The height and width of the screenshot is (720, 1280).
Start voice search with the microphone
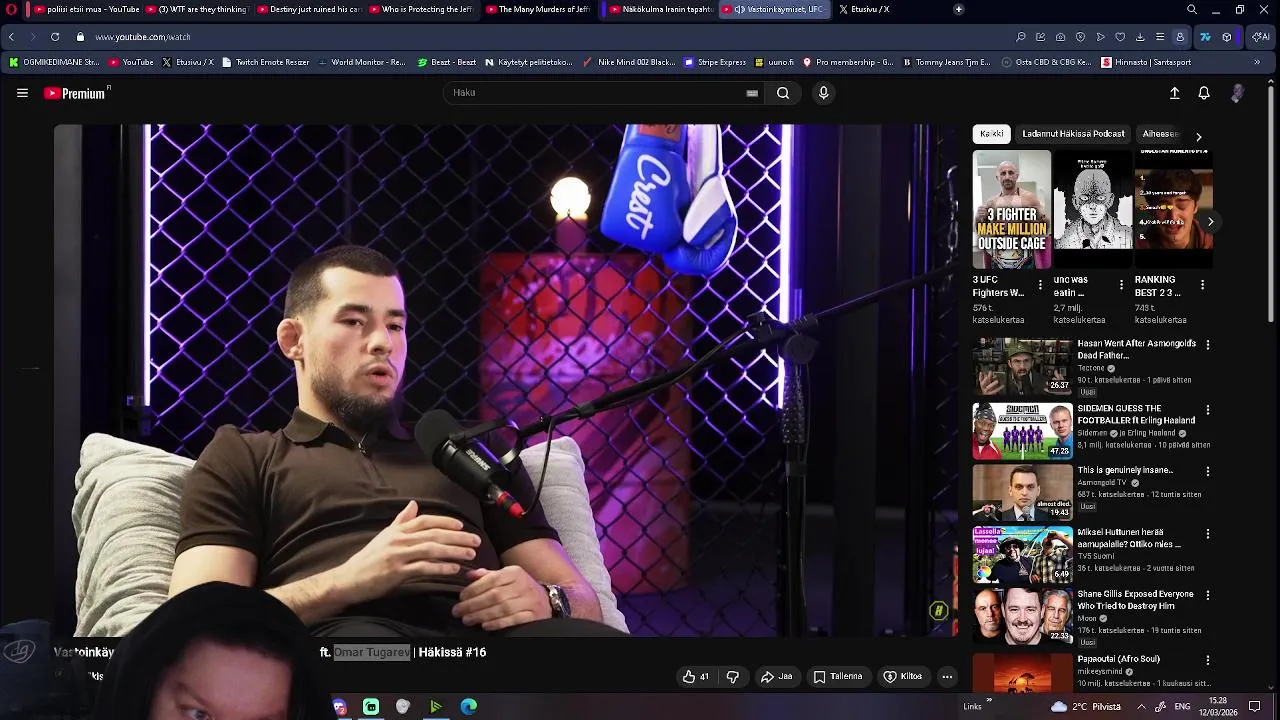[823, 93]
